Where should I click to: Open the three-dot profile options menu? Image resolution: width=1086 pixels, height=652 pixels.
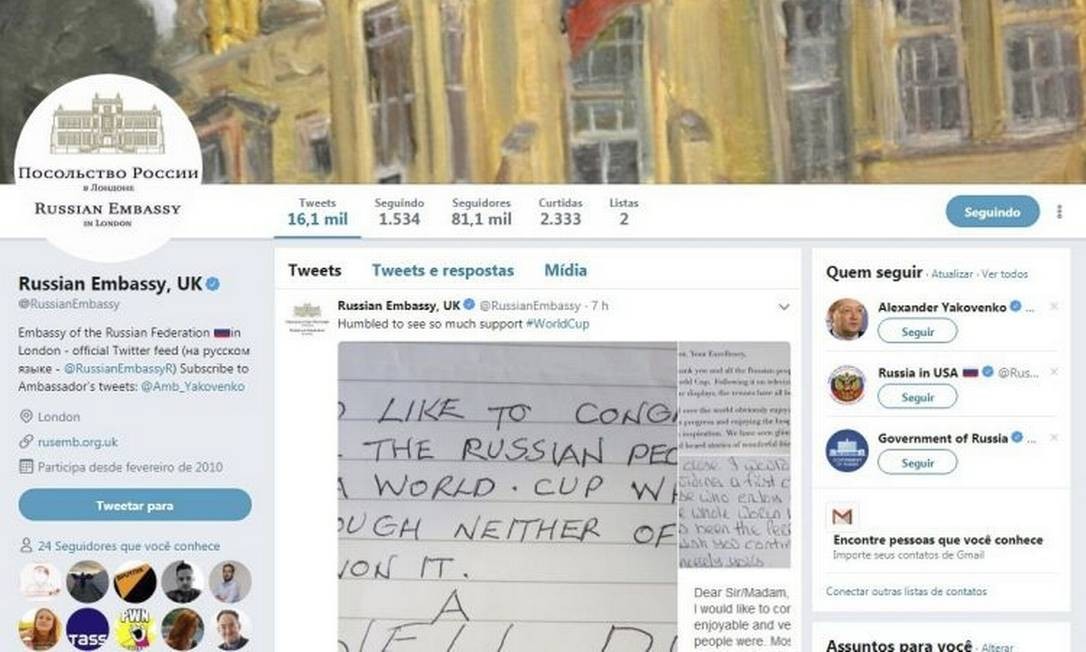(1059, 212)
